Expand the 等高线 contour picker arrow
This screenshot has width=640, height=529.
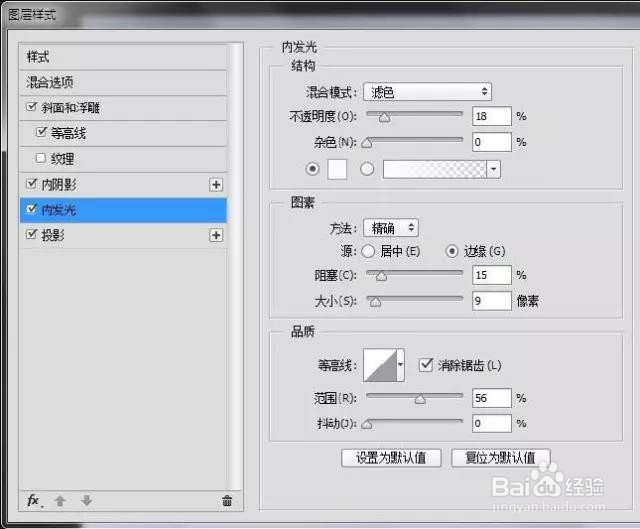(400, 365)
